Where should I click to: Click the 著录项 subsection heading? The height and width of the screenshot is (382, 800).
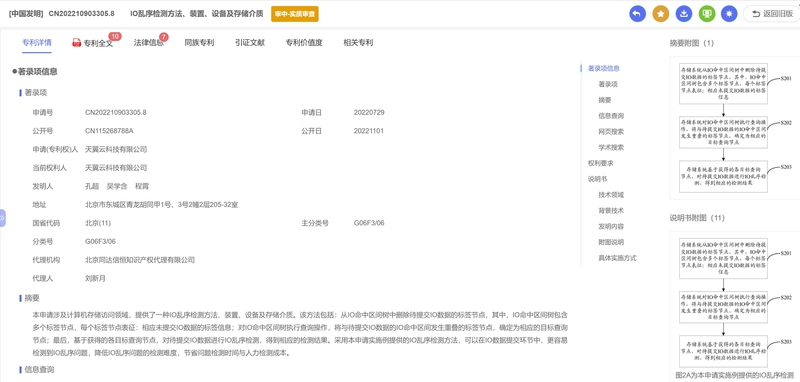pos(36,93)
